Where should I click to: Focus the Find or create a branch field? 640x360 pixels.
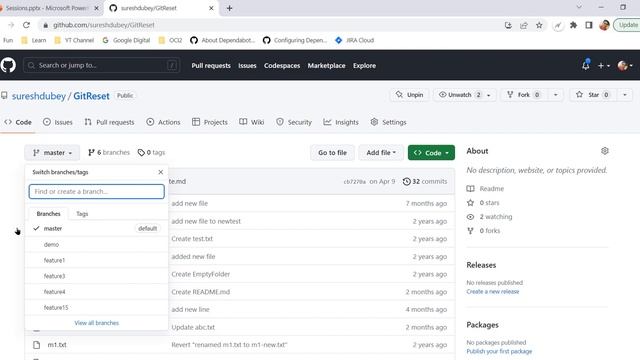click(97, 191)
